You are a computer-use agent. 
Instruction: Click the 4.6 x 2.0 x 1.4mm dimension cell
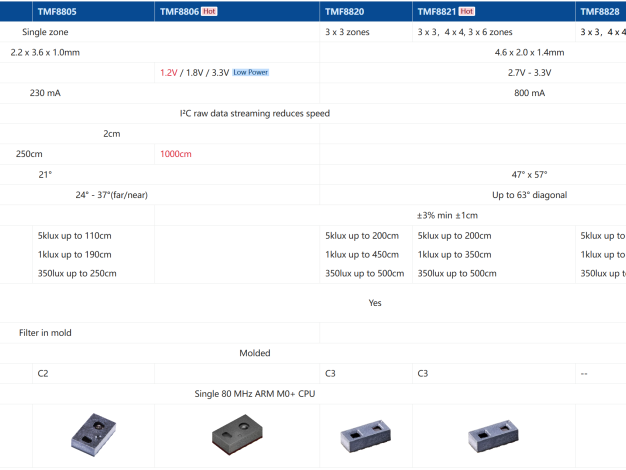(x=529, y=52)
